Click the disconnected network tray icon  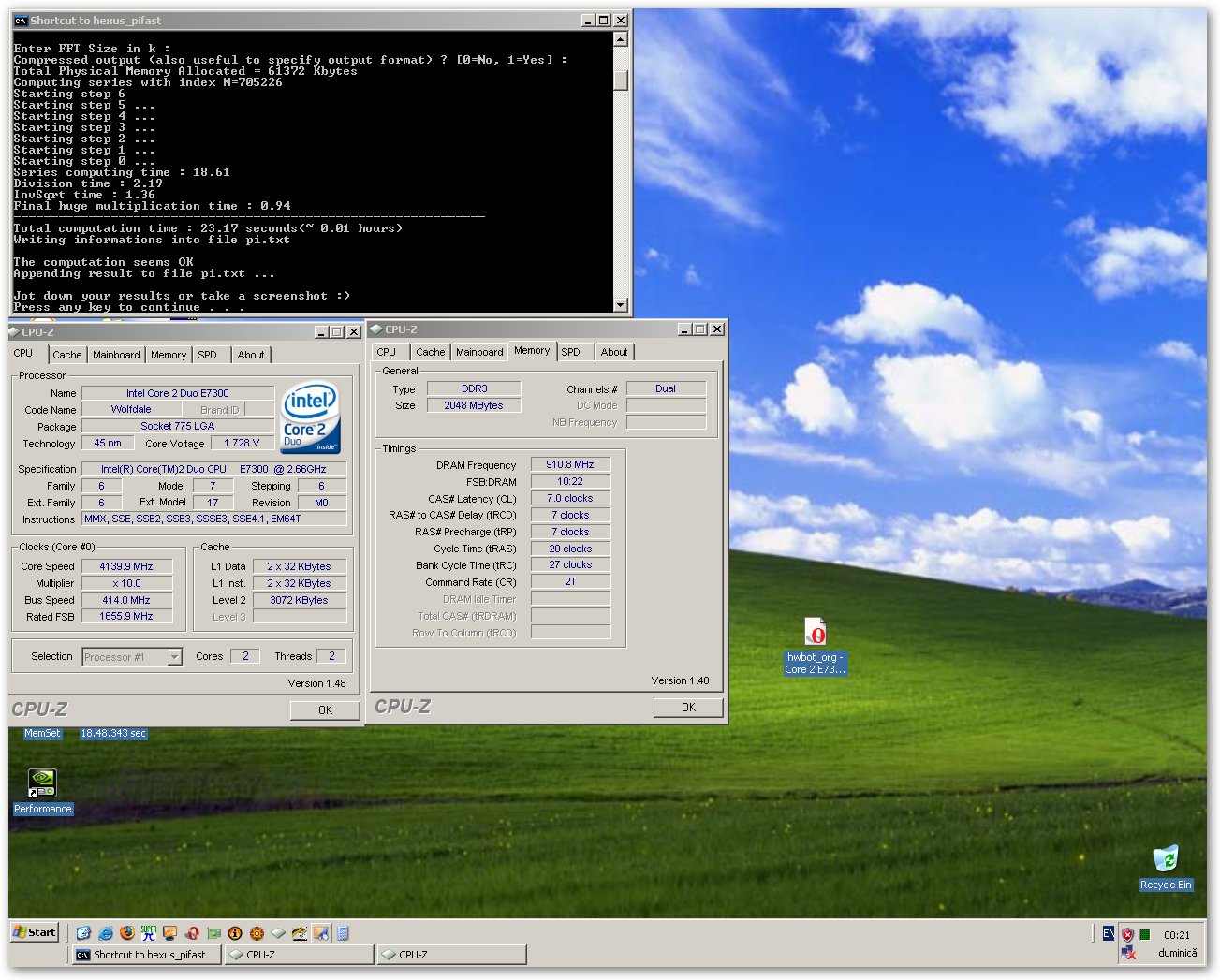(1128, 952)
